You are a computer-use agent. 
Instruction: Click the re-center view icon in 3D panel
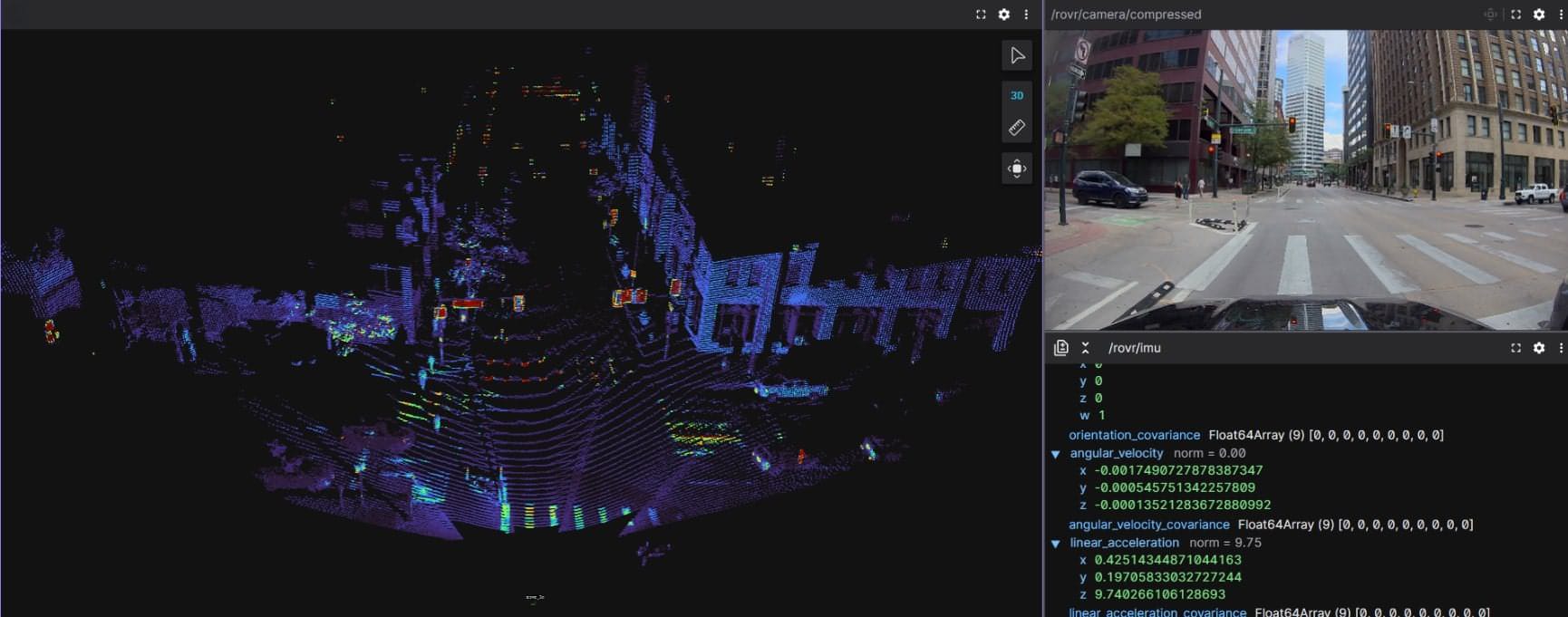[1017, 169]
